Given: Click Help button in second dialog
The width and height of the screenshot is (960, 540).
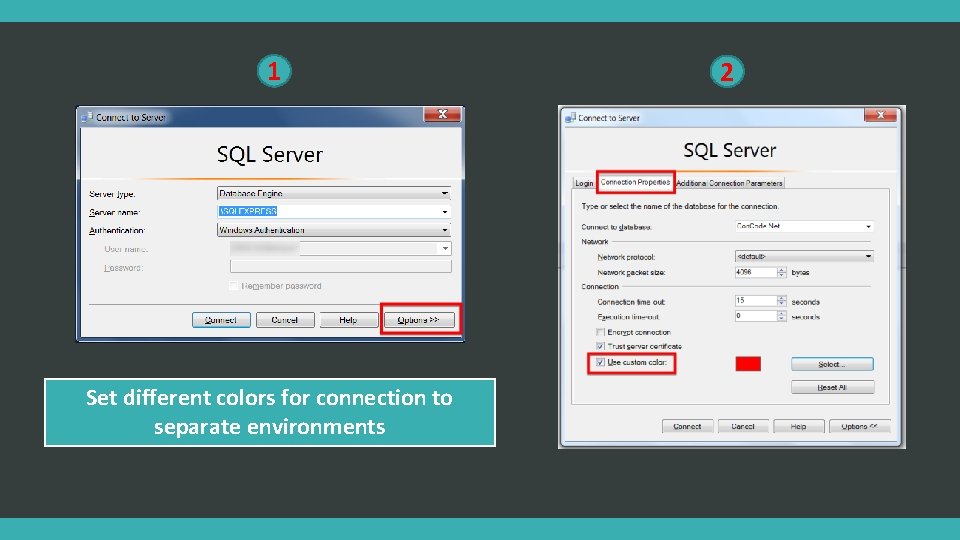Looking at the screenshot, I should (799, 426).
